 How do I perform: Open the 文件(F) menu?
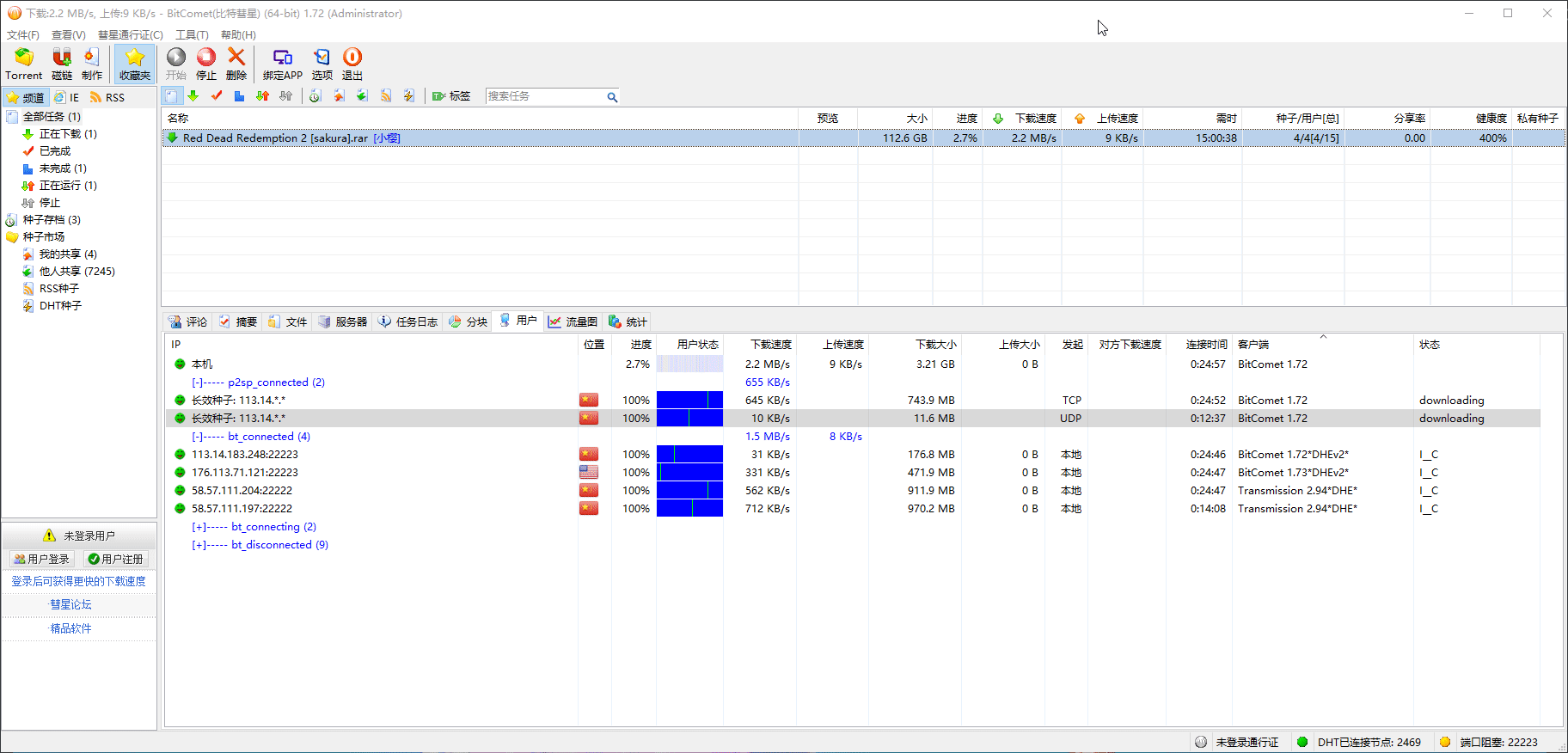[x=23, y=35]
